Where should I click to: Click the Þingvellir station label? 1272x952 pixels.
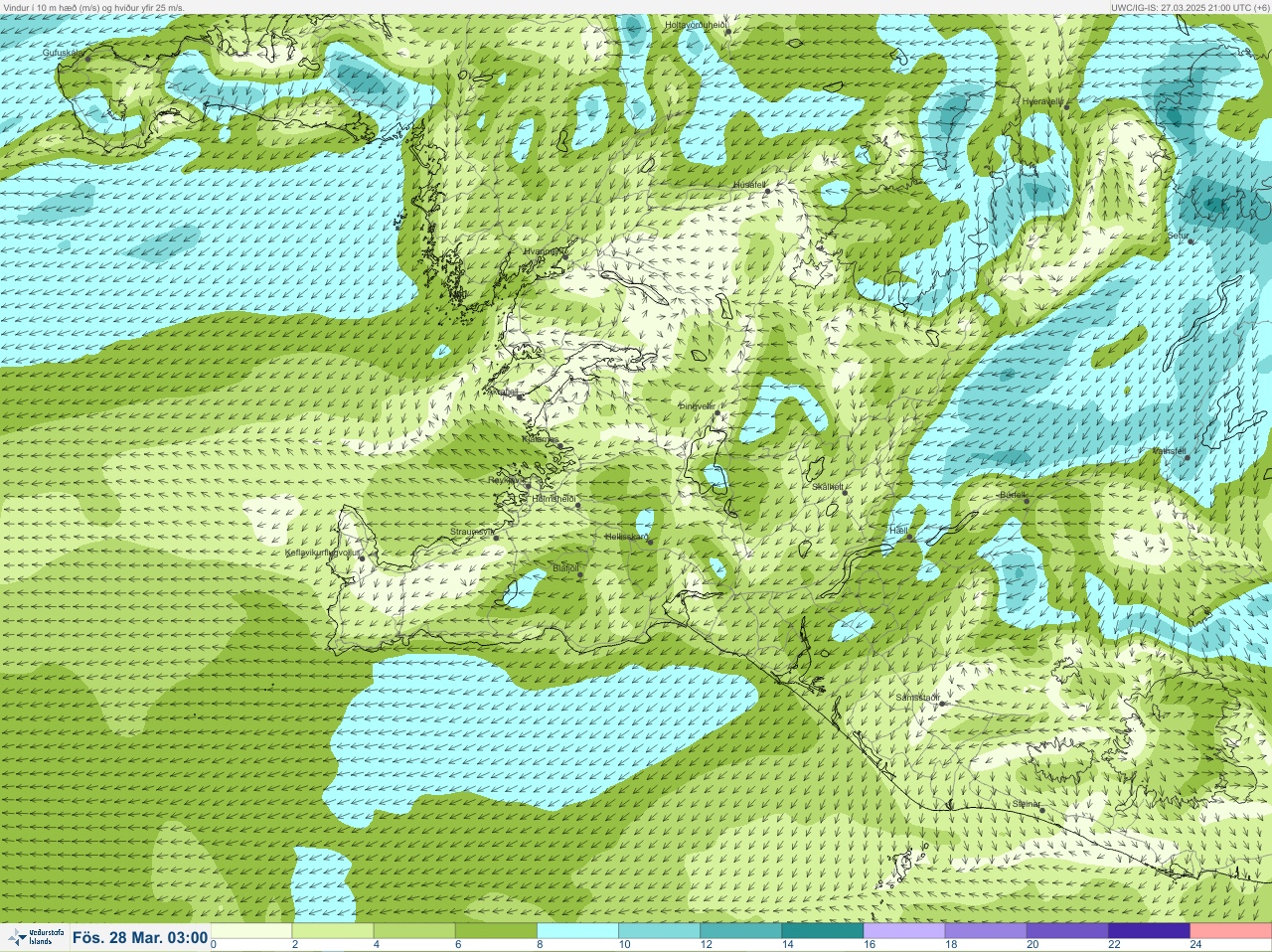pyautogui.click(x=697, y=405)
